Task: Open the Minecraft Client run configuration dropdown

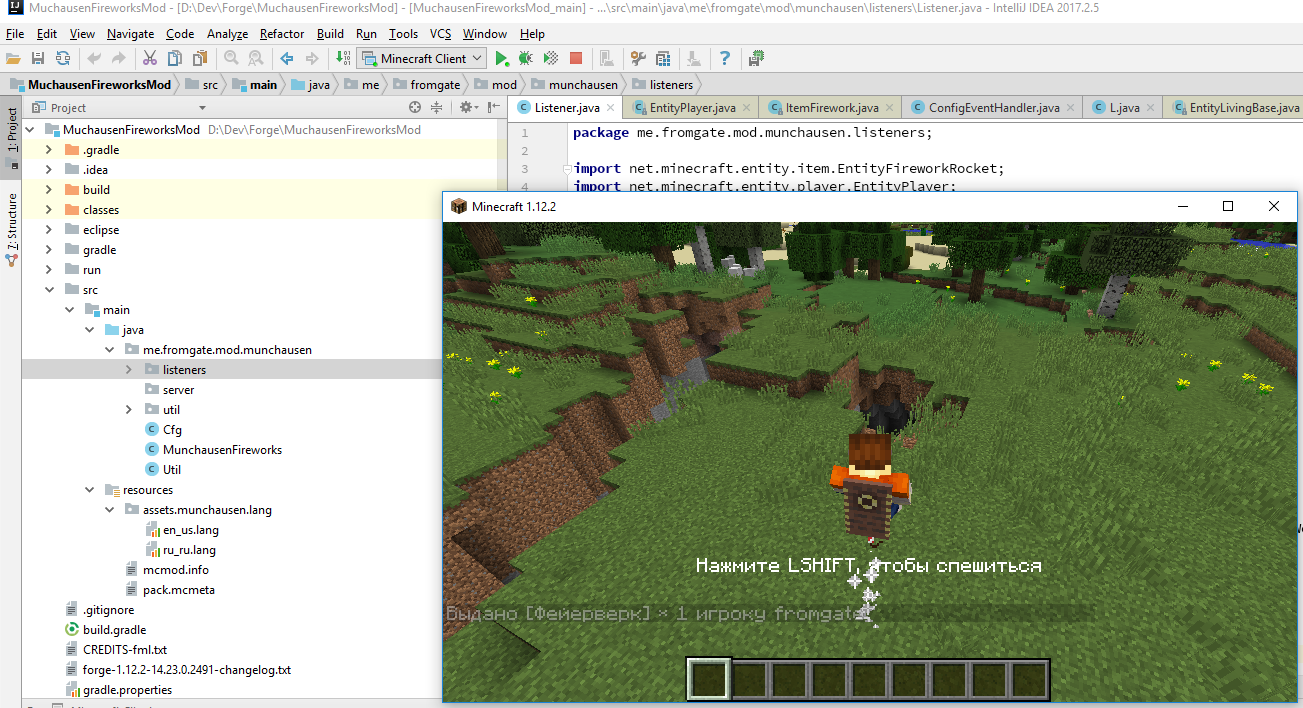Action: pos(421,59)
